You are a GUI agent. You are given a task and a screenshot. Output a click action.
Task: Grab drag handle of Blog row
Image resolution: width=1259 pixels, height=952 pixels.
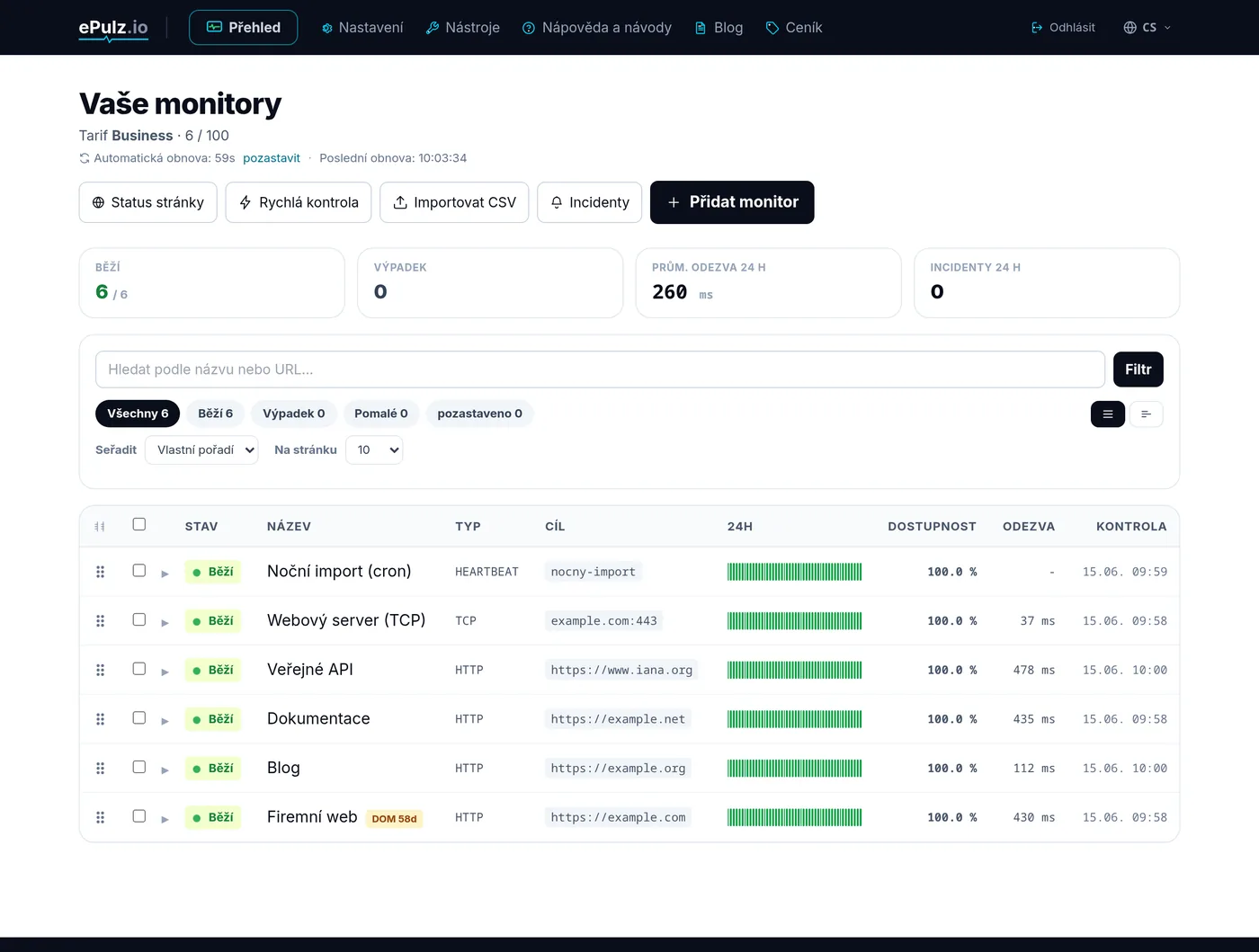pyautogui.click(x=100, y=768)
